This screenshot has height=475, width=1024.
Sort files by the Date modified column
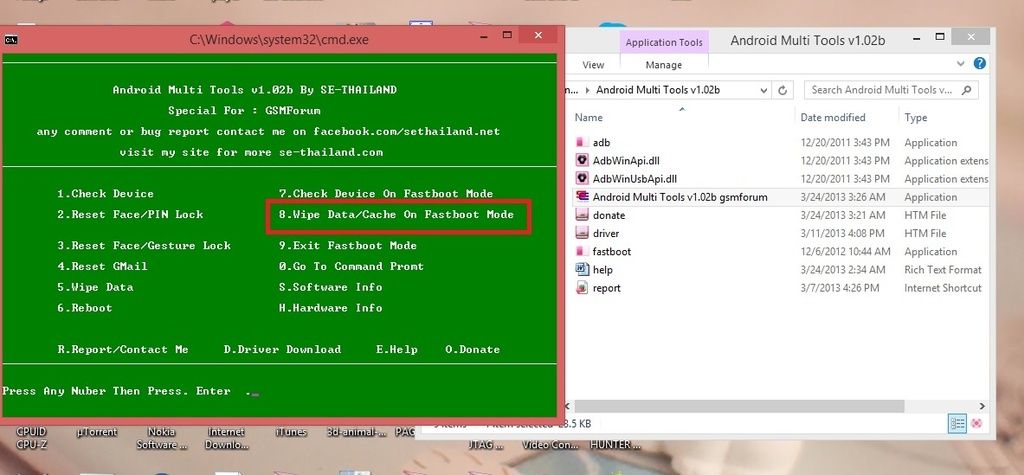point(833,117)
